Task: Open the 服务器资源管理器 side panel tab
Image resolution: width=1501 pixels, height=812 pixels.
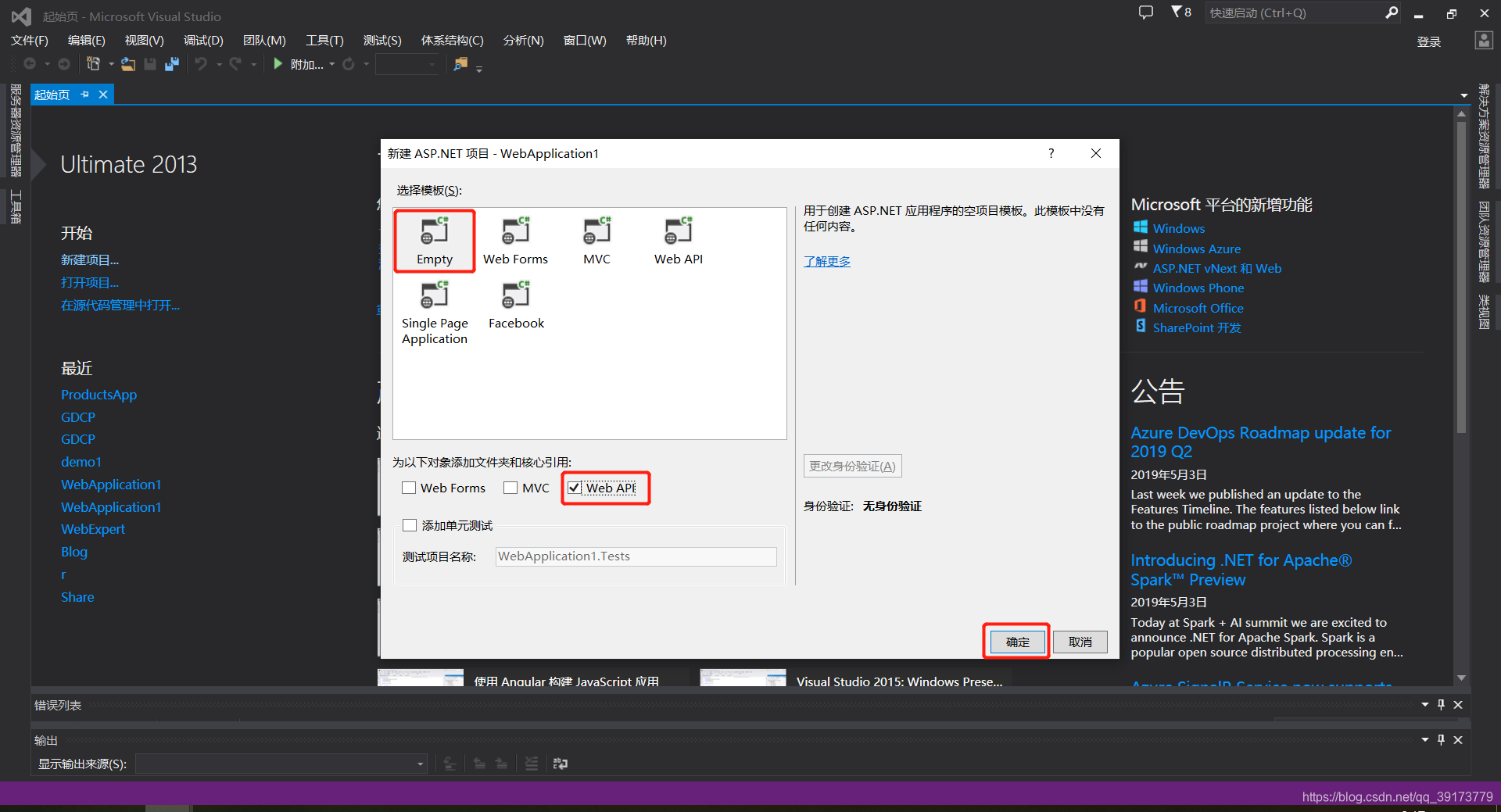Action: tap(16, 130)
